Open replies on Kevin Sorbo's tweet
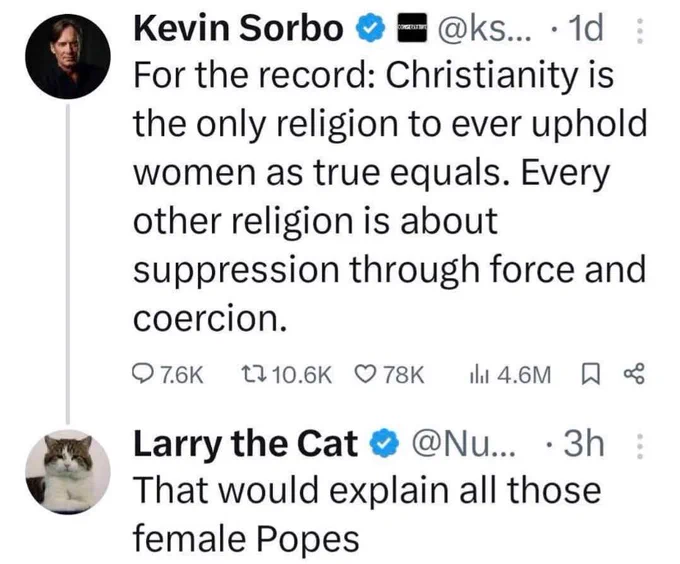This screenshot has height=564, width=680. 167,375
